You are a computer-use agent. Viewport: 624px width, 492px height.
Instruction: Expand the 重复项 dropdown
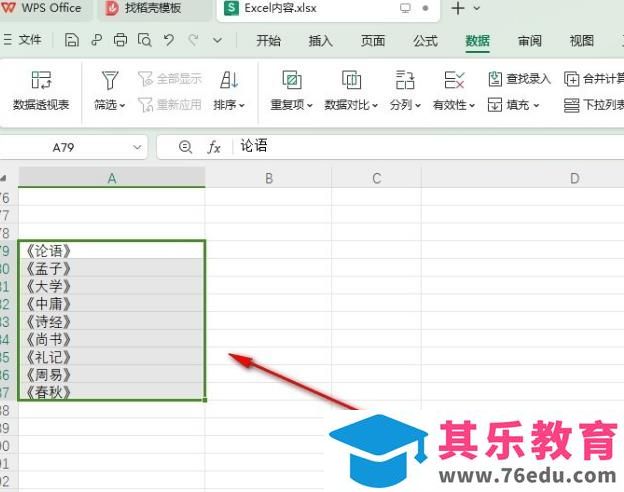(x=310, y=105)
